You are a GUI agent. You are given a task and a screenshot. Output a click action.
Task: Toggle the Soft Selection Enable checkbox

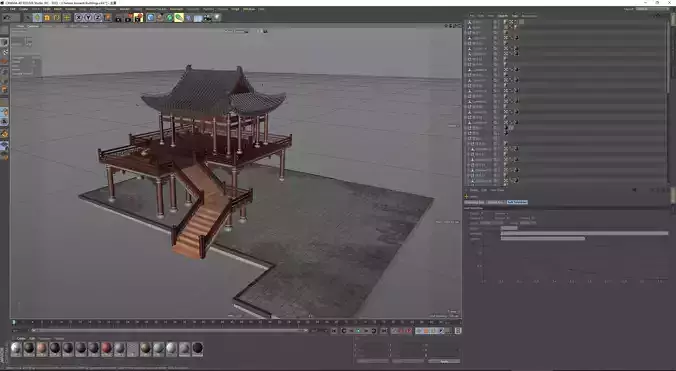[x=482, y=213]
